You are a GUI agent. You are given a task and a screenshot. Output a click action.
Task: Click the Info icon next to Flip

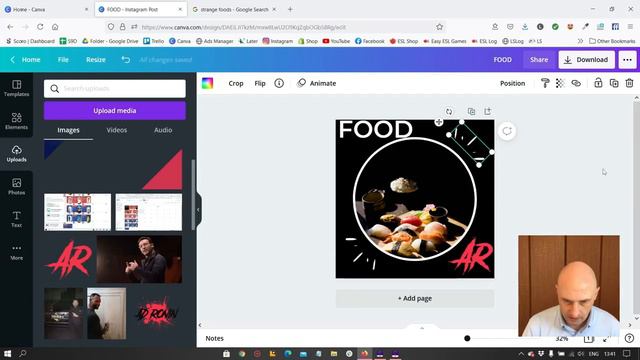279,83
